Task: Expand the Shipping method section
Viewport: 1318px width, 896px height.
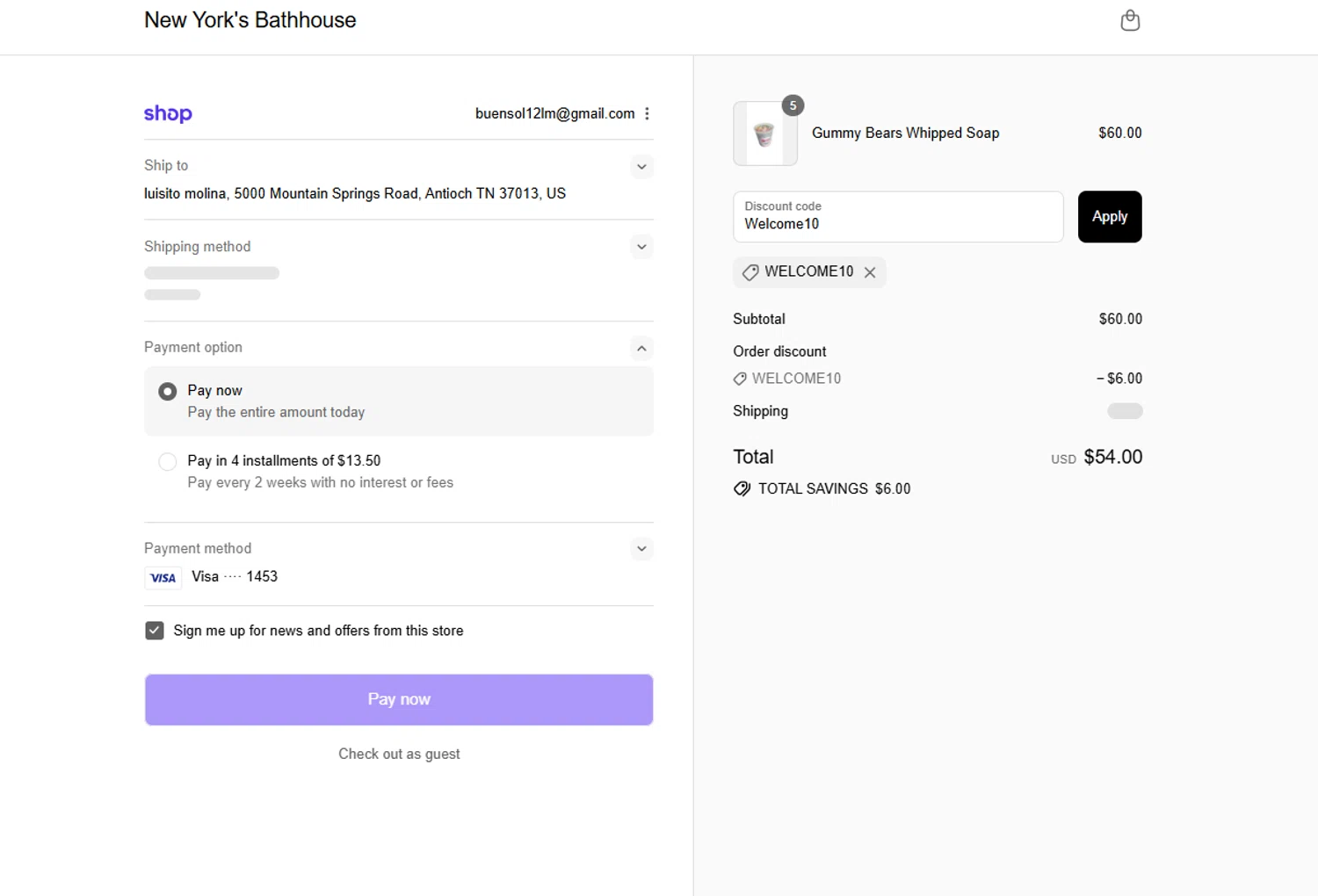Action: [x=641, y=247]
